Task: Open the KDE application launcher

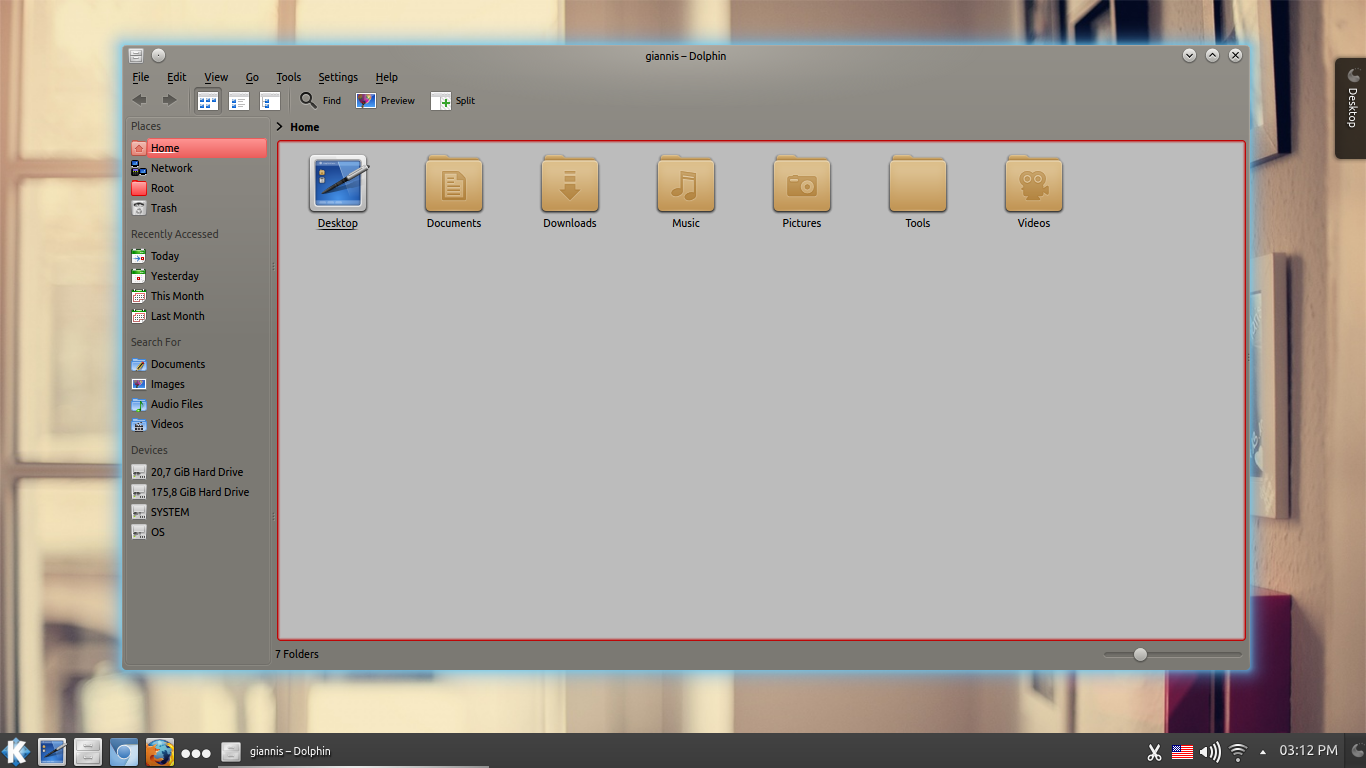Action: tap(16, 751)
